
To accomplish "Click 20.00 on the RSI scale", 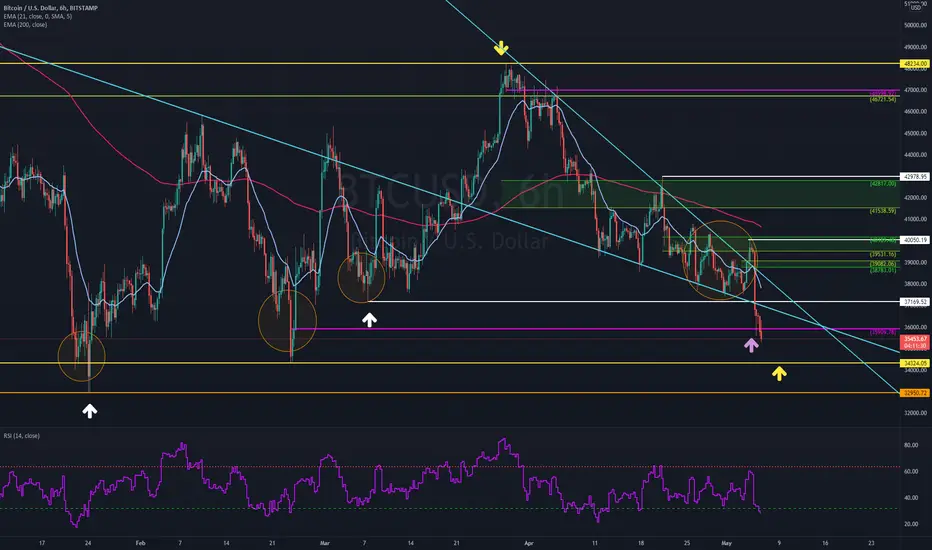I will click(911, 524).
